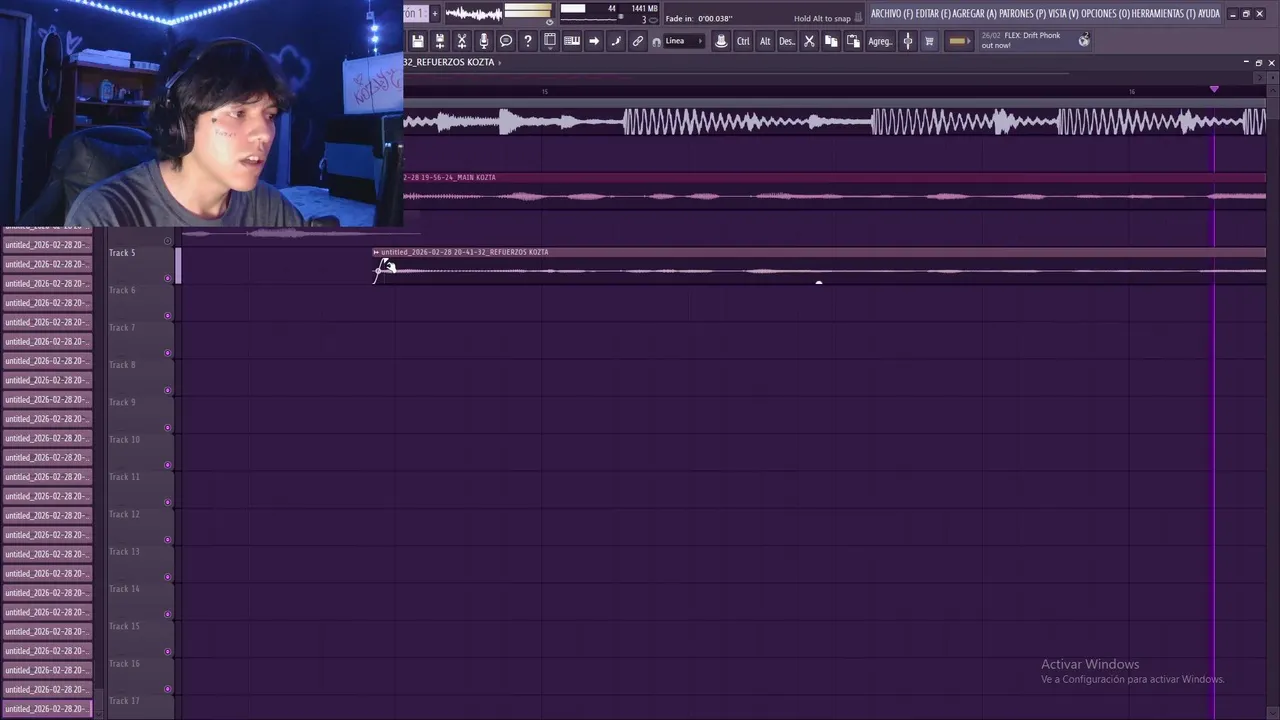Viewport: 1280px width, 720px height.
Task: Click the top overview waveform
Action: tap(834, 122)
